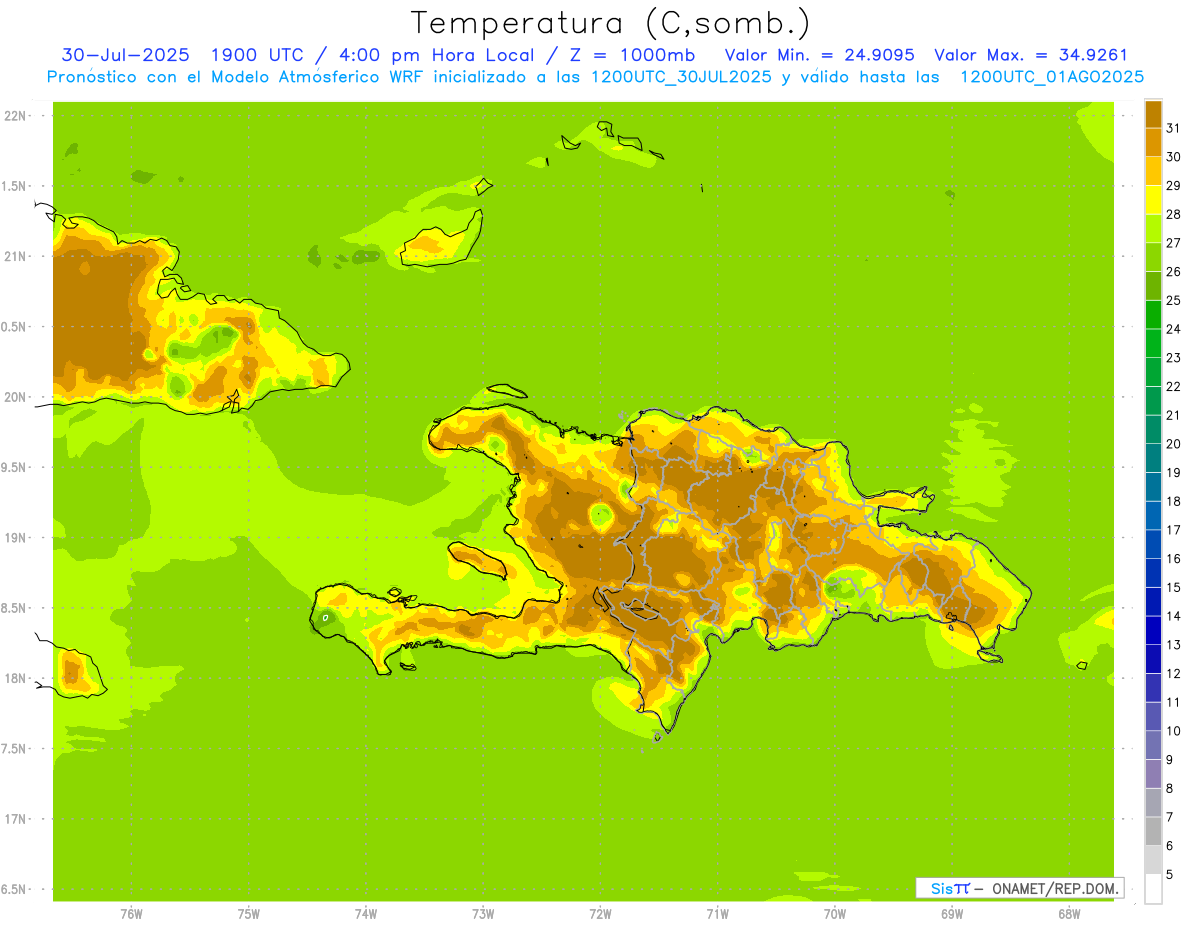Click the '76W' longitude axis label
This screenshot has width=1200, height=927.
point(131,914)
